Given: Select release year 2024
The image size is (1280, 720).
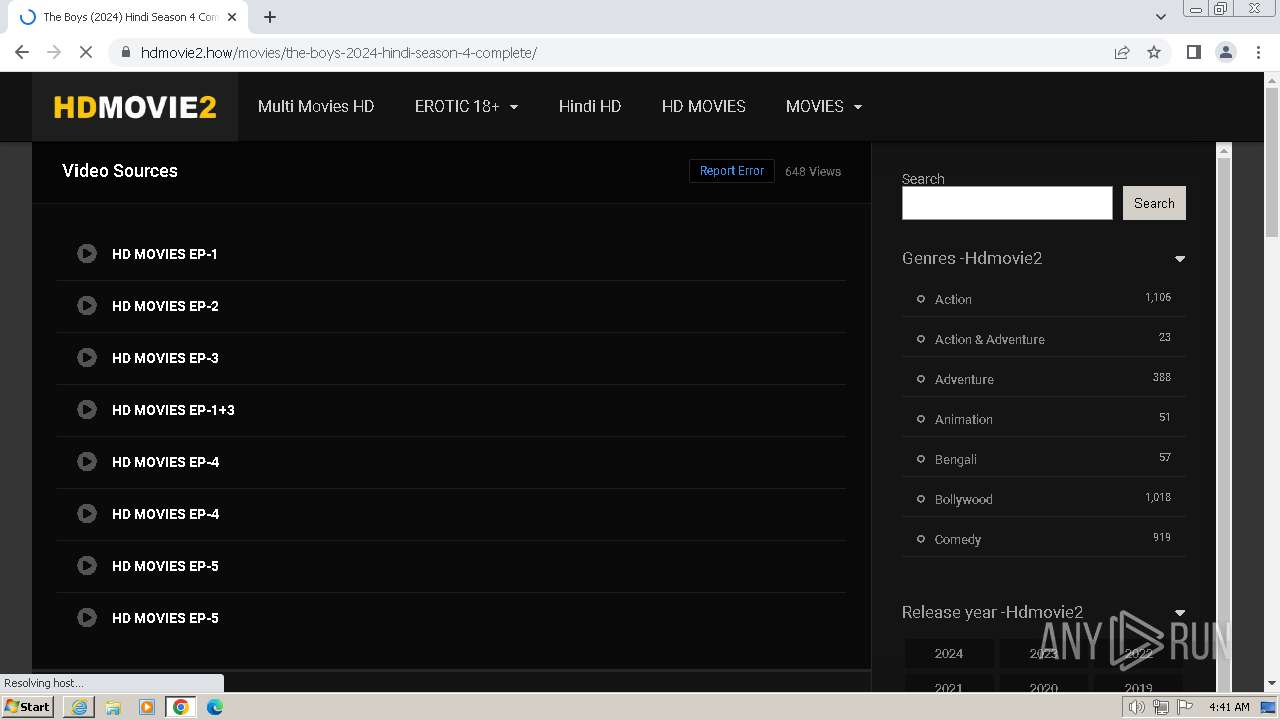Looking at the screenshot, I should (x=949, y=653).
